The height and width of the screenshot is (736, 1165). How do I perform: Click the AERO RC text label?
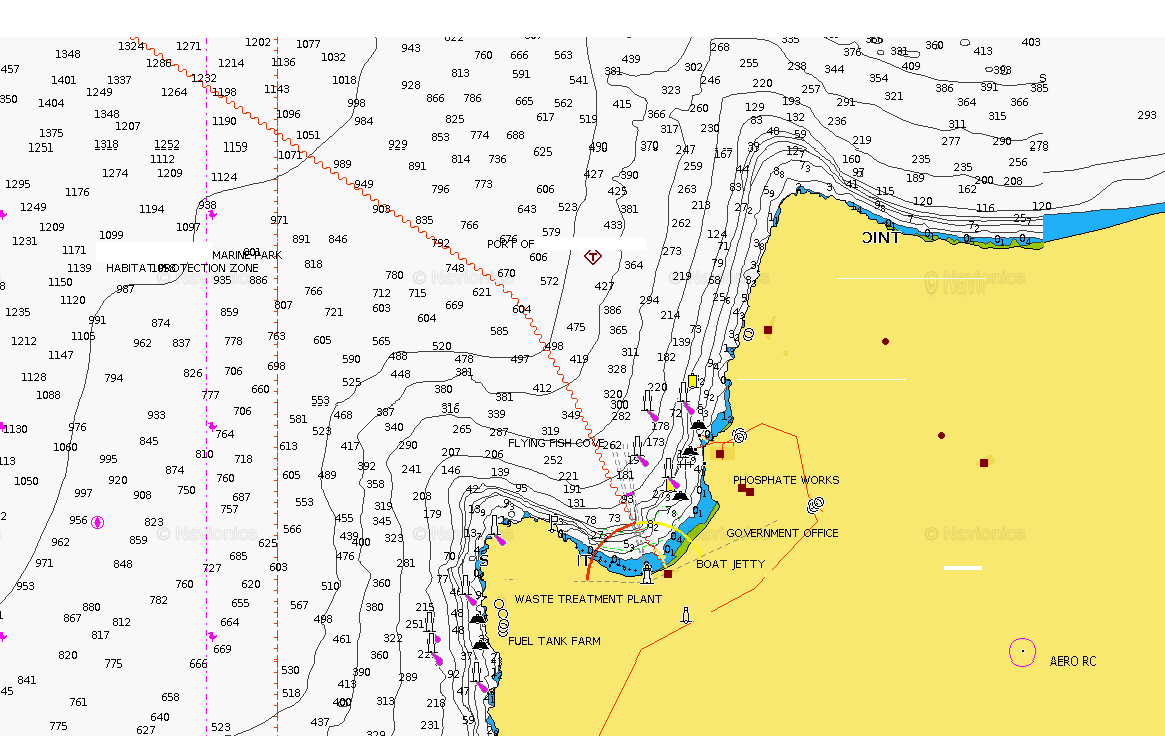[1073, 661]
